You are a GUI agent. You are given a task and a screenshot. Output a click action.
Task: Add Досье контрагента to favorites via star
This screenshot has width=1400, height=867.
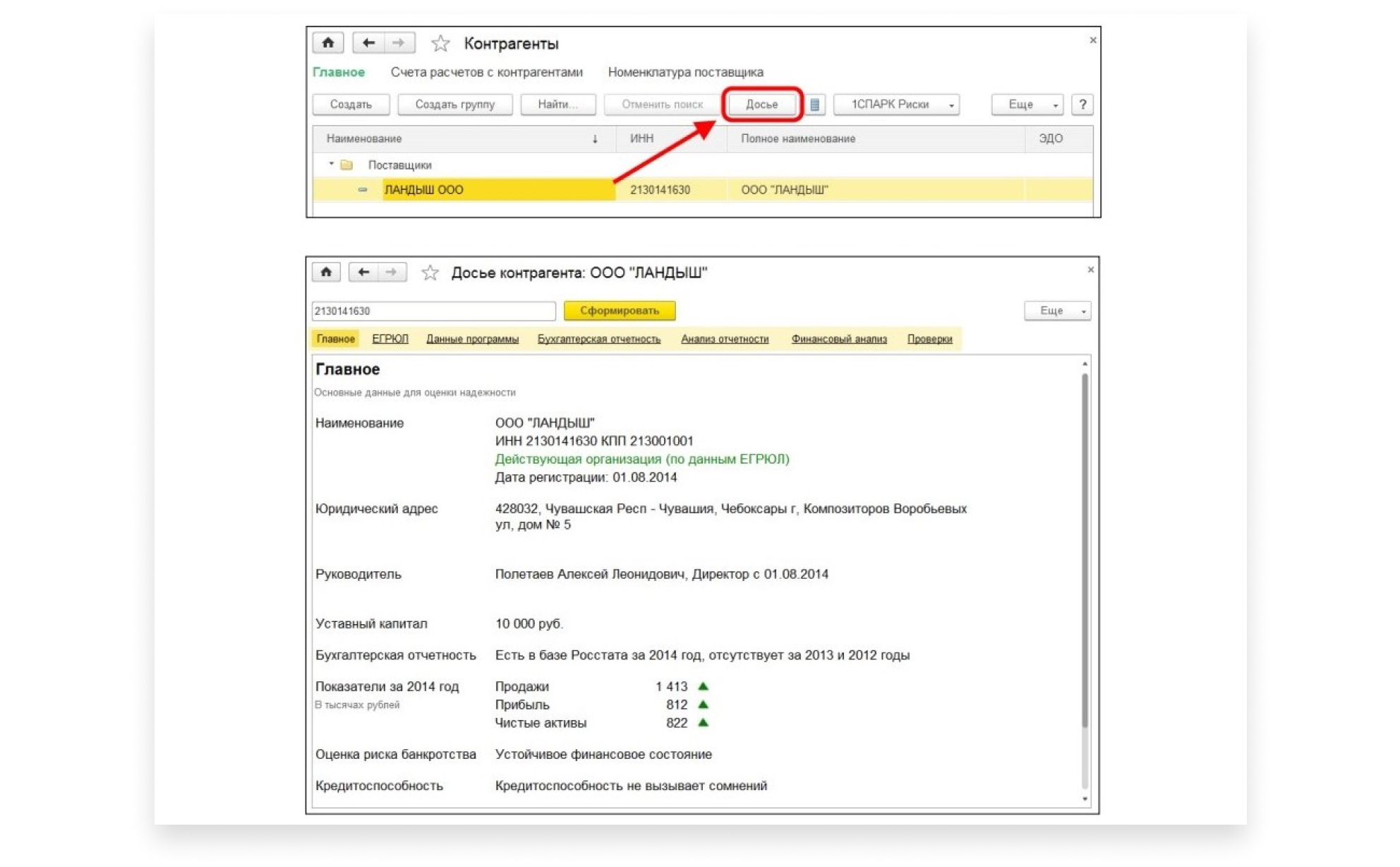point(430,273)
